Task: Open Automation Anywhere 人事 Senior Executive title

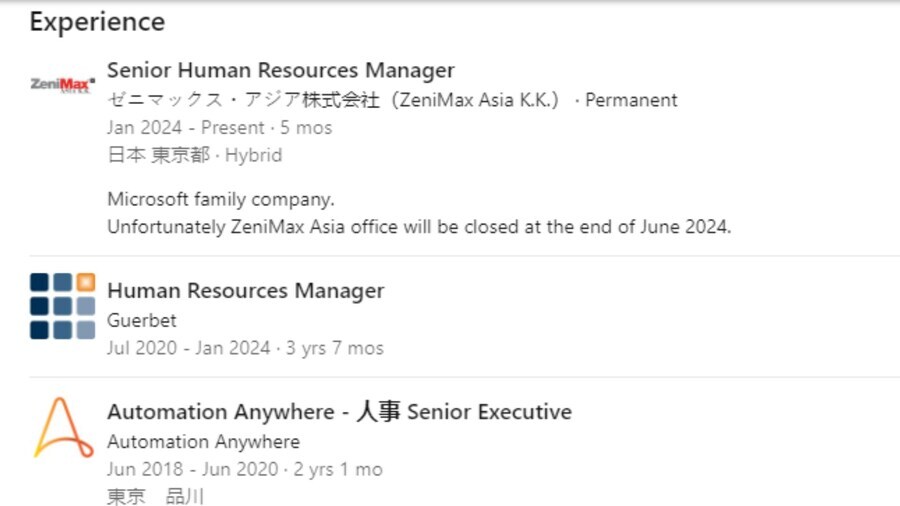Action: tap(339, 411)
